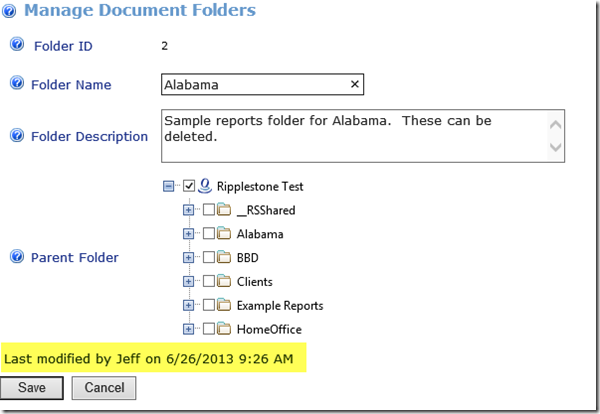Click the Ripplestone Test root node icon
This screenshot has height=414, width=600.
205,185
